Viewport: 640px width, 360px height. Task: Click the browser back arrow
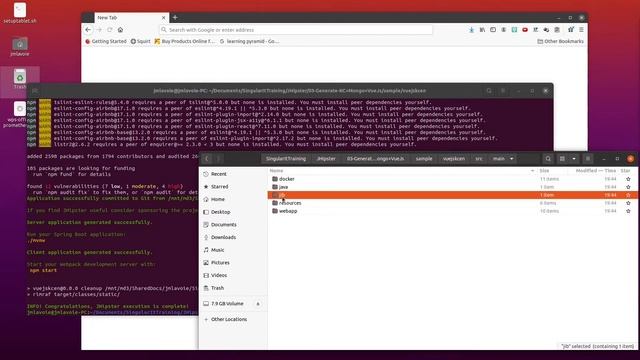point(88,30)
